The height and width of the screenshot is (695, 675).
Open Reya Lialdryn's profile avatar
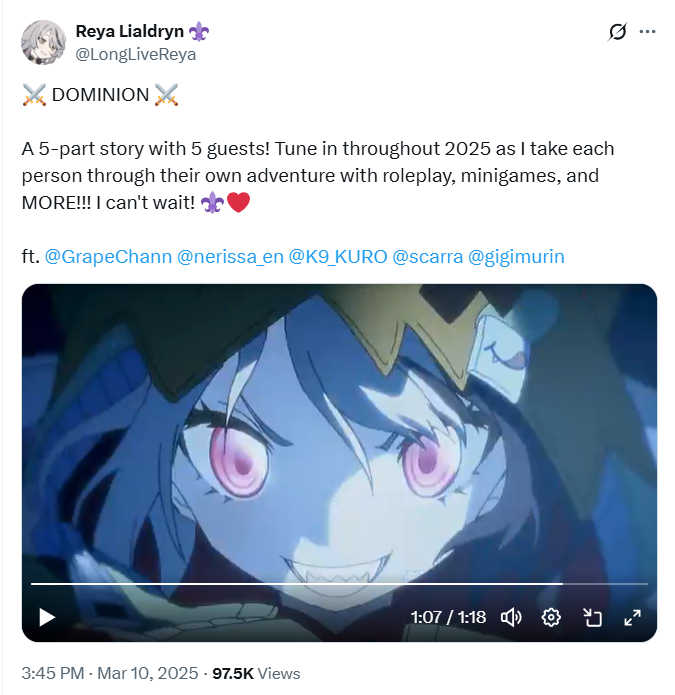pyautogui.click(x=43, y=42)
